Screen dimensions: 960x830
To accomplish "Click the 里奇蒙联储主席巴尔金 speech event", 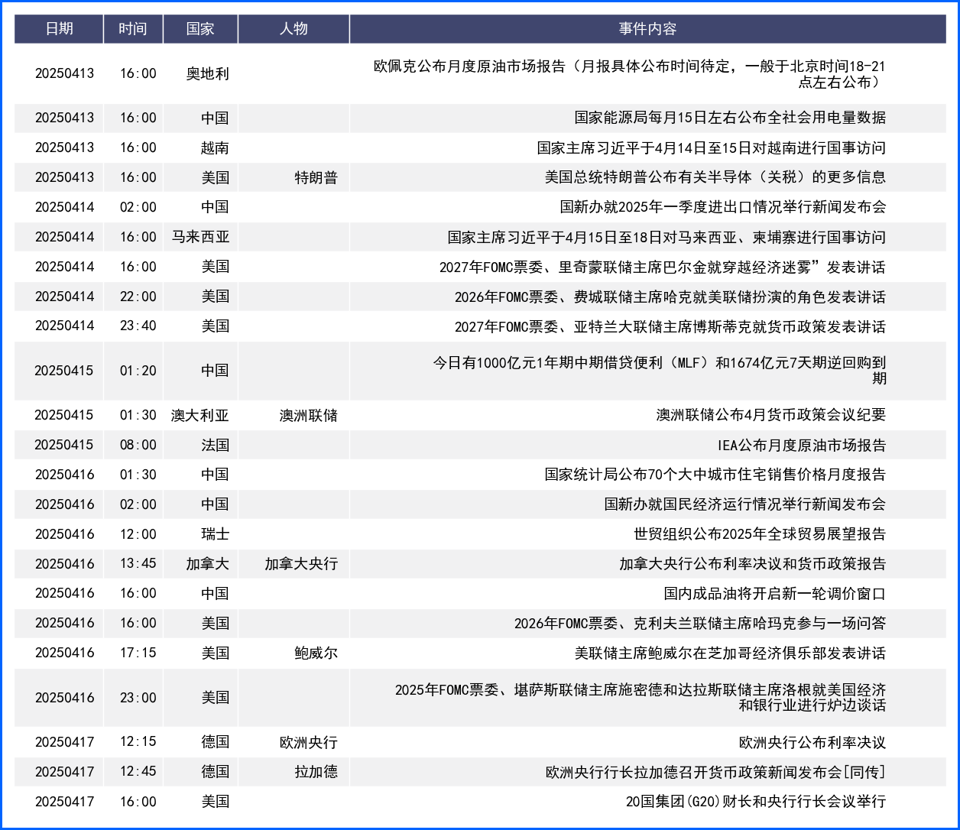I will [x=662, y=267].
